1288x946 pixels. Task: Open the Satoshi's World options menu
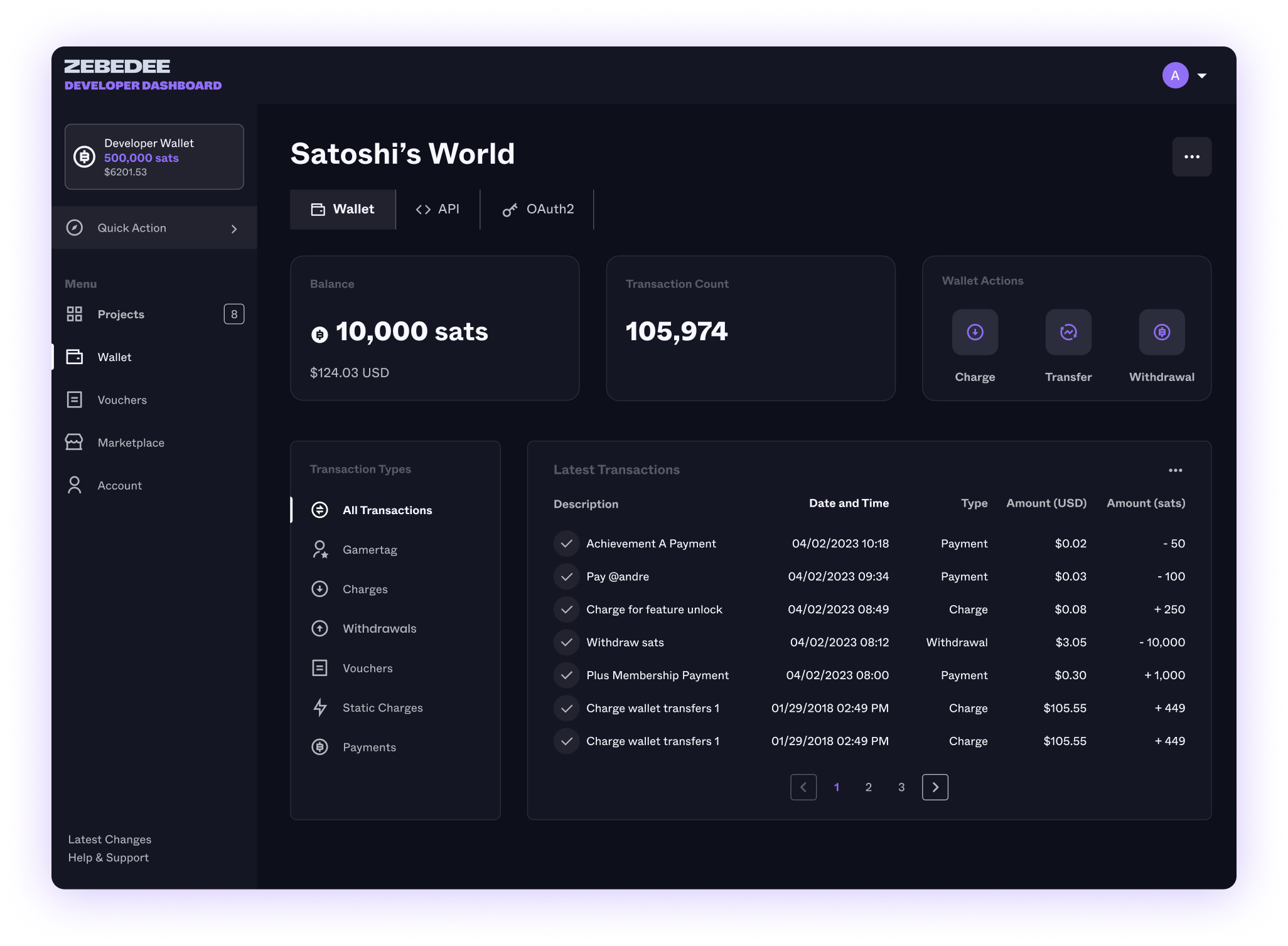click(1191, 156)
